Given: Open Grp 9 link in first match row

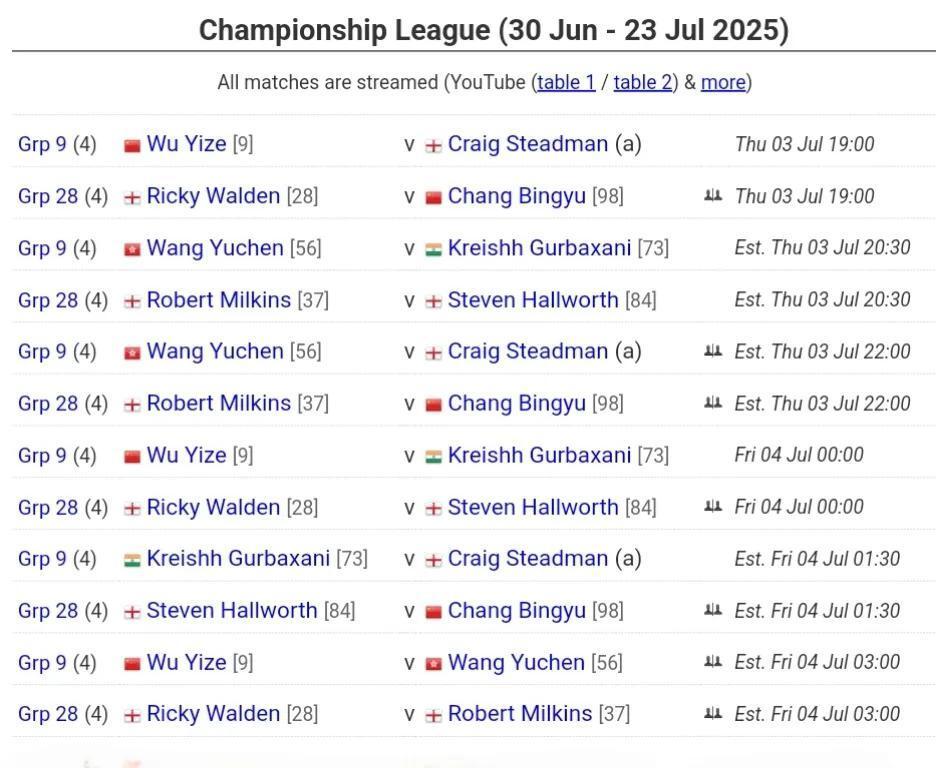Looking at the screenshot, I should pos(42,144).
